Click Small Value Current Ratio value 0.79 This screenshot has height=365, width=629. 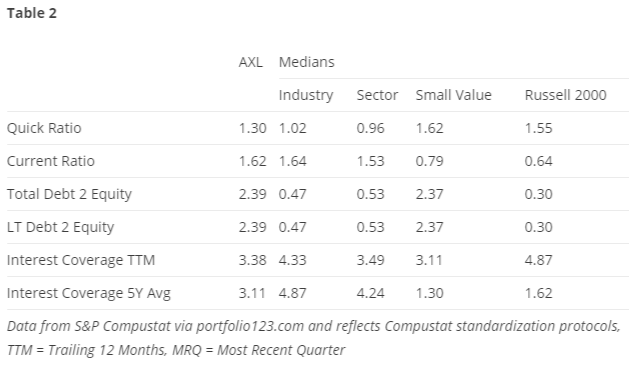click(x=429, y=161)
